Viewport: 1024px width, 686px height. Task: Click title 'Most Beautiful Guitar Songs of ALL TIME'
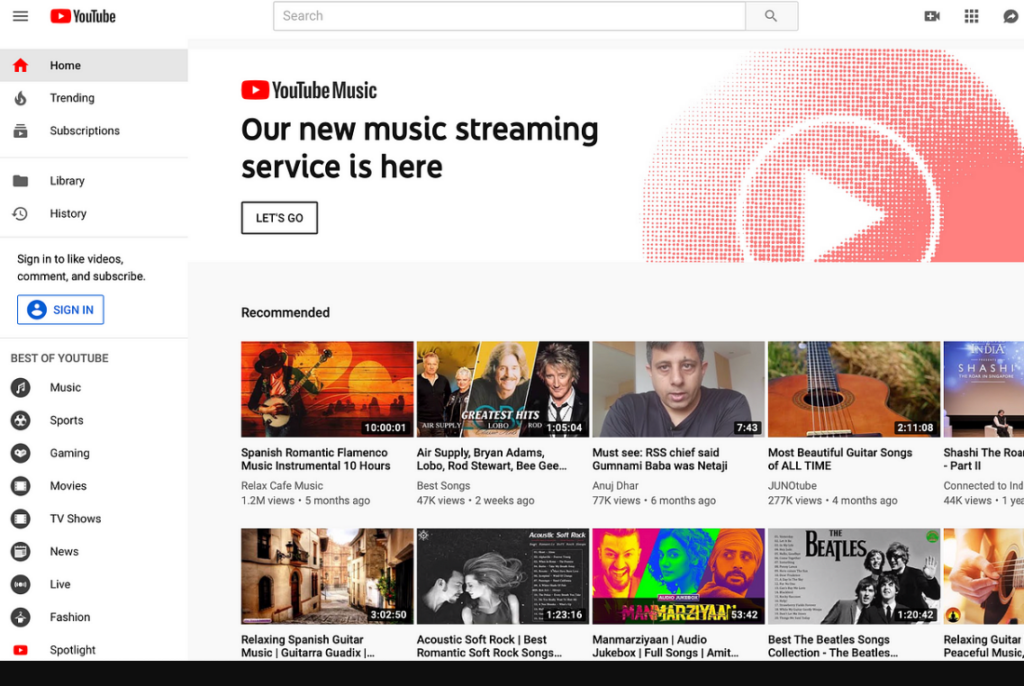(x=840, y=459)
